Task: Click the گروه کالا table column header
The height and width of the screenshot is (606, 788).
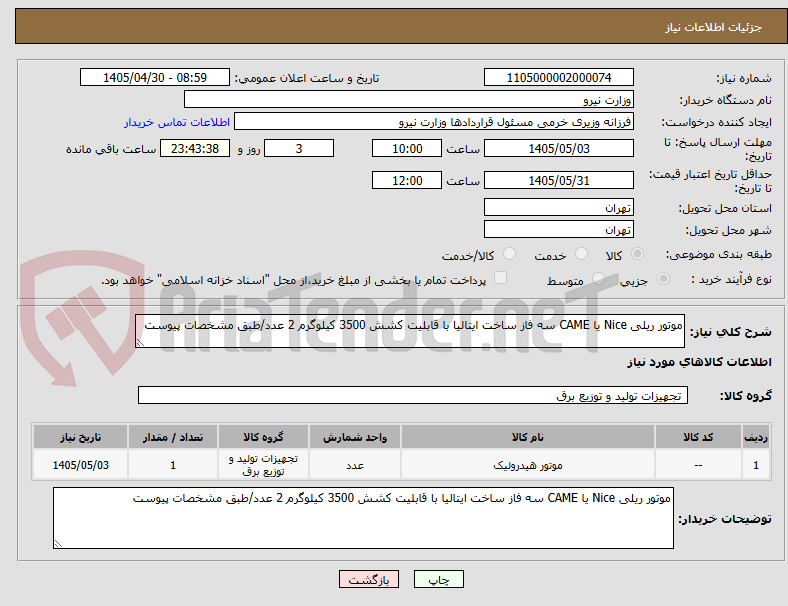Action: tap(263, 437)
